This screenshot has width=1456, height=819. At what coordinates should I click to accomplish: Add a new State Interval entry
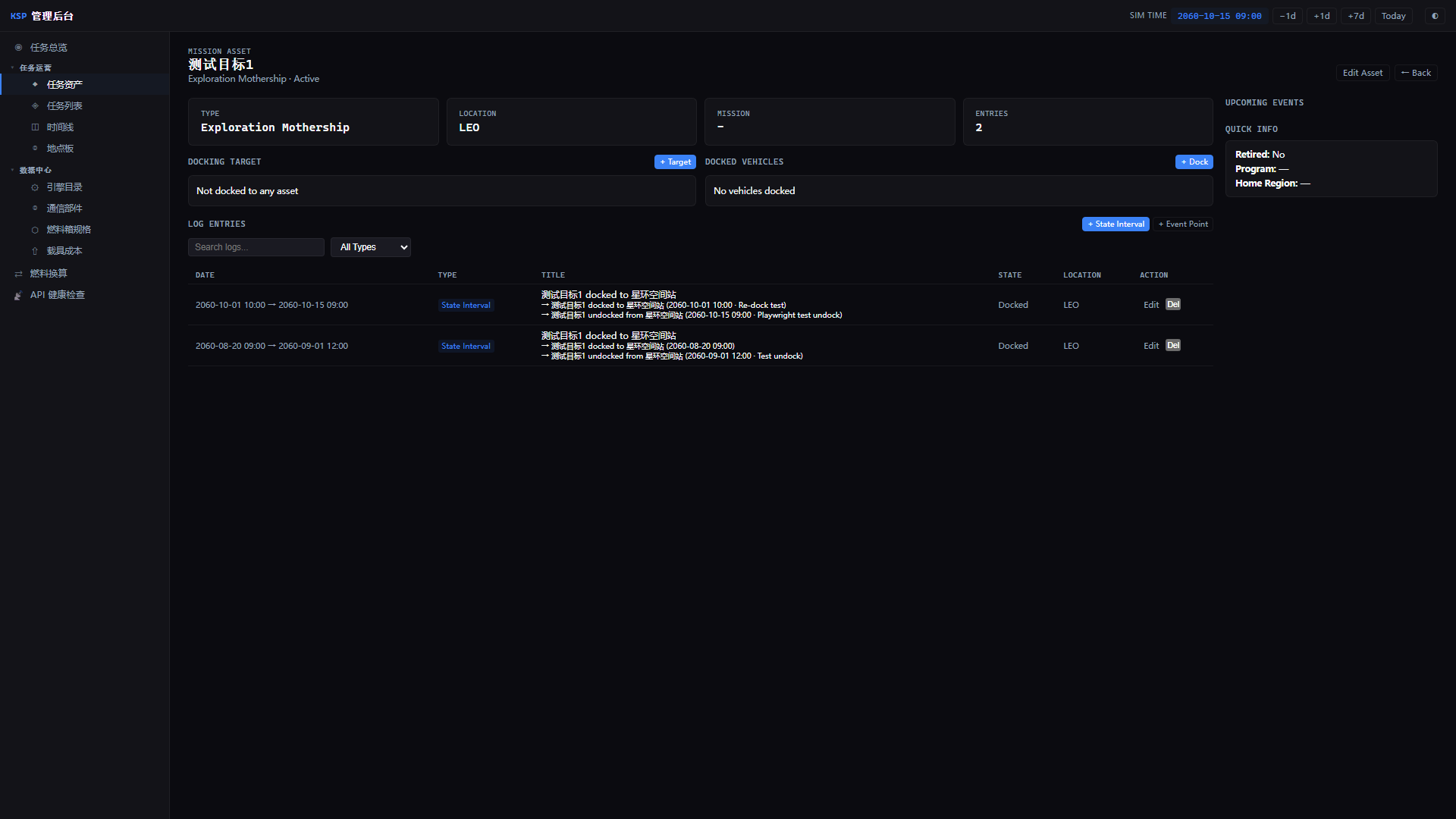pyautogui.click(x=1116, y=224)
